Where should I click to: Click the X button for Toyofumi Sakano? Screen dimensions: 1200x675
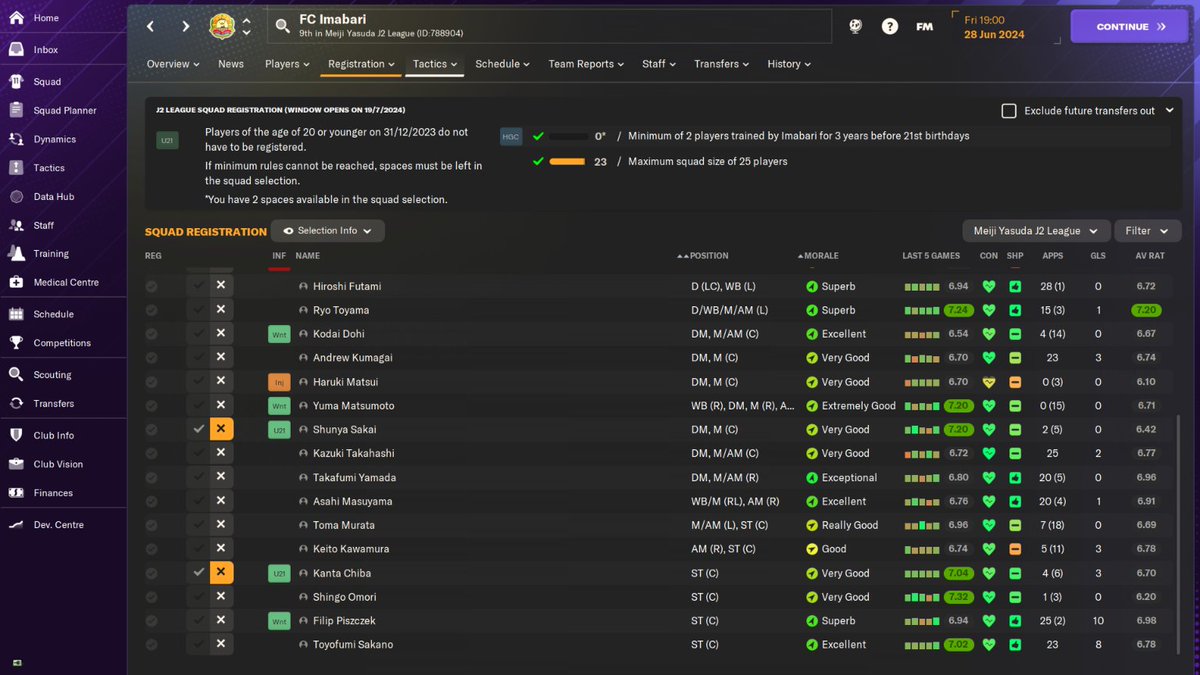[x=221, y=645]
